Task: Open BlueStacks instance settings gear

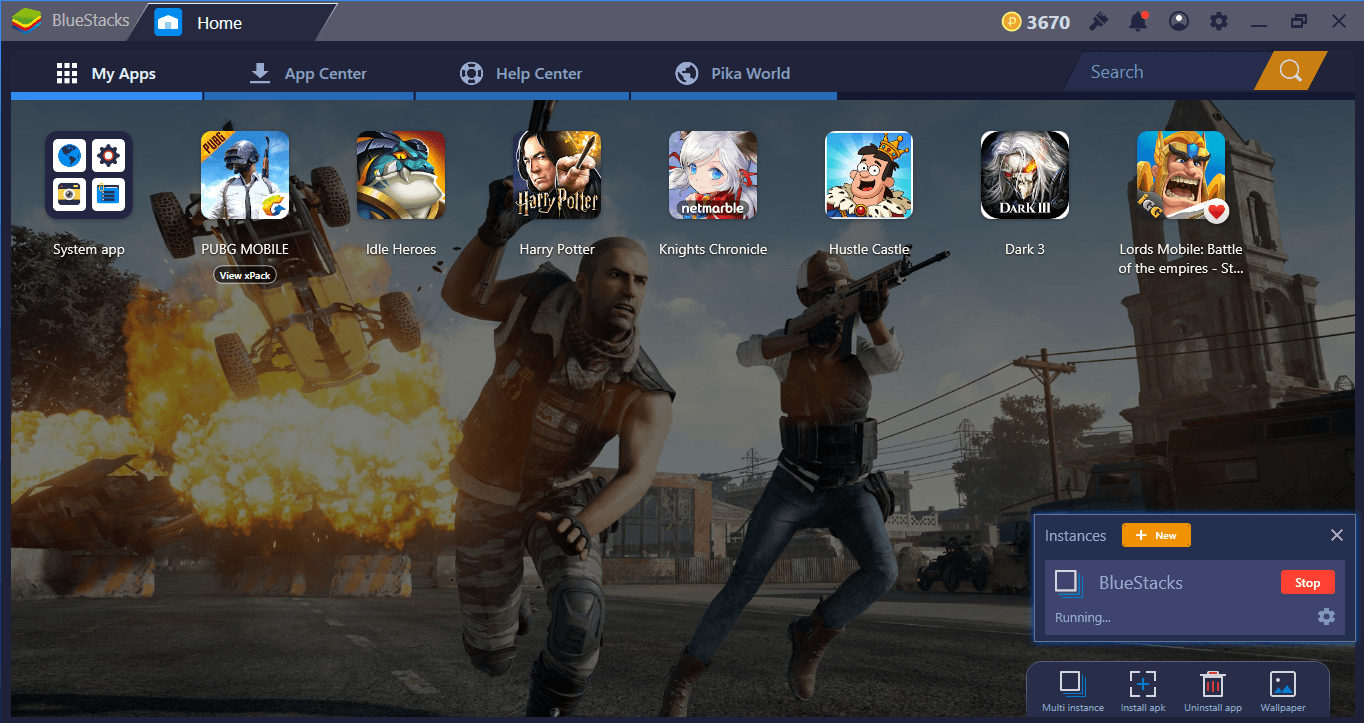Action: point(1326,616)
